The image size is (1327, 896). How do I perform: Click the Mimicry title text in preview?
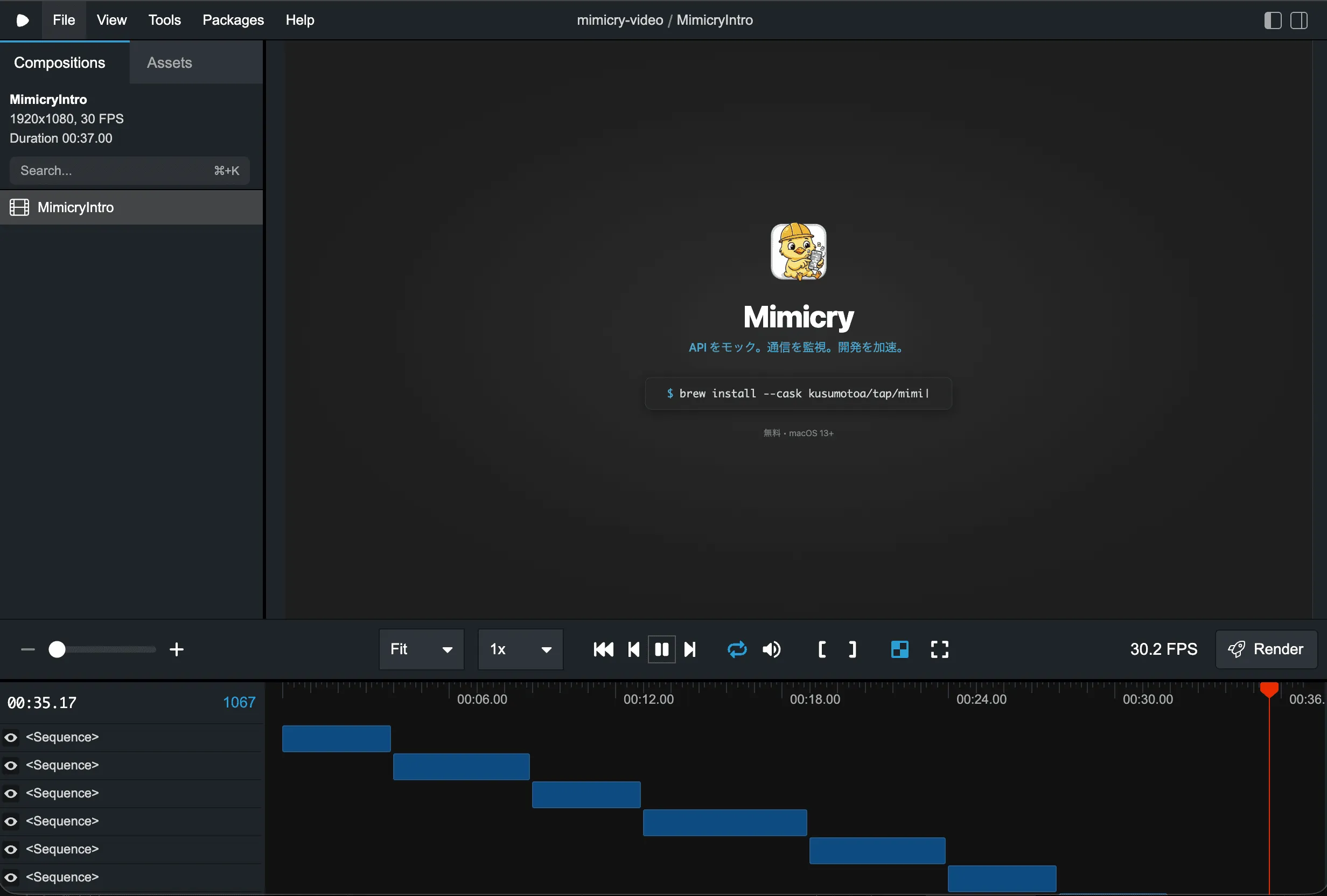coord(798,317)
